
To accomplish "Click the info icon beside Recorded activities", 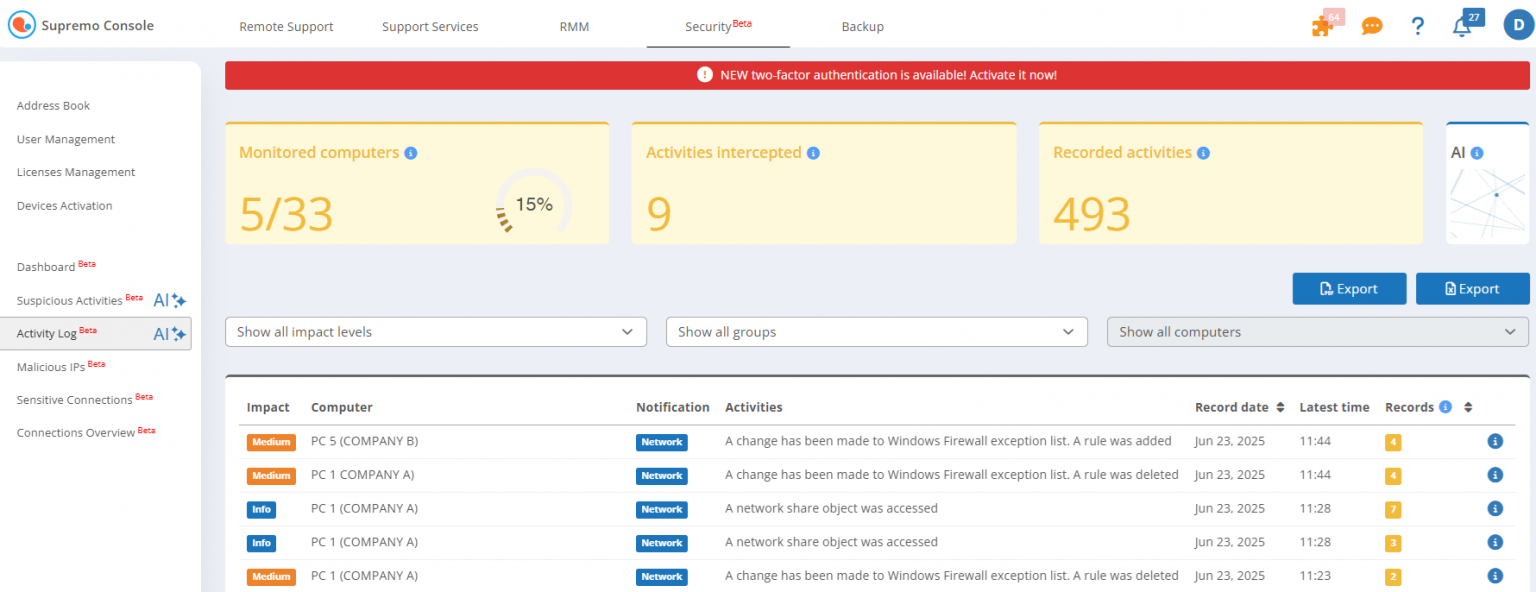I will click(1203, 152).
